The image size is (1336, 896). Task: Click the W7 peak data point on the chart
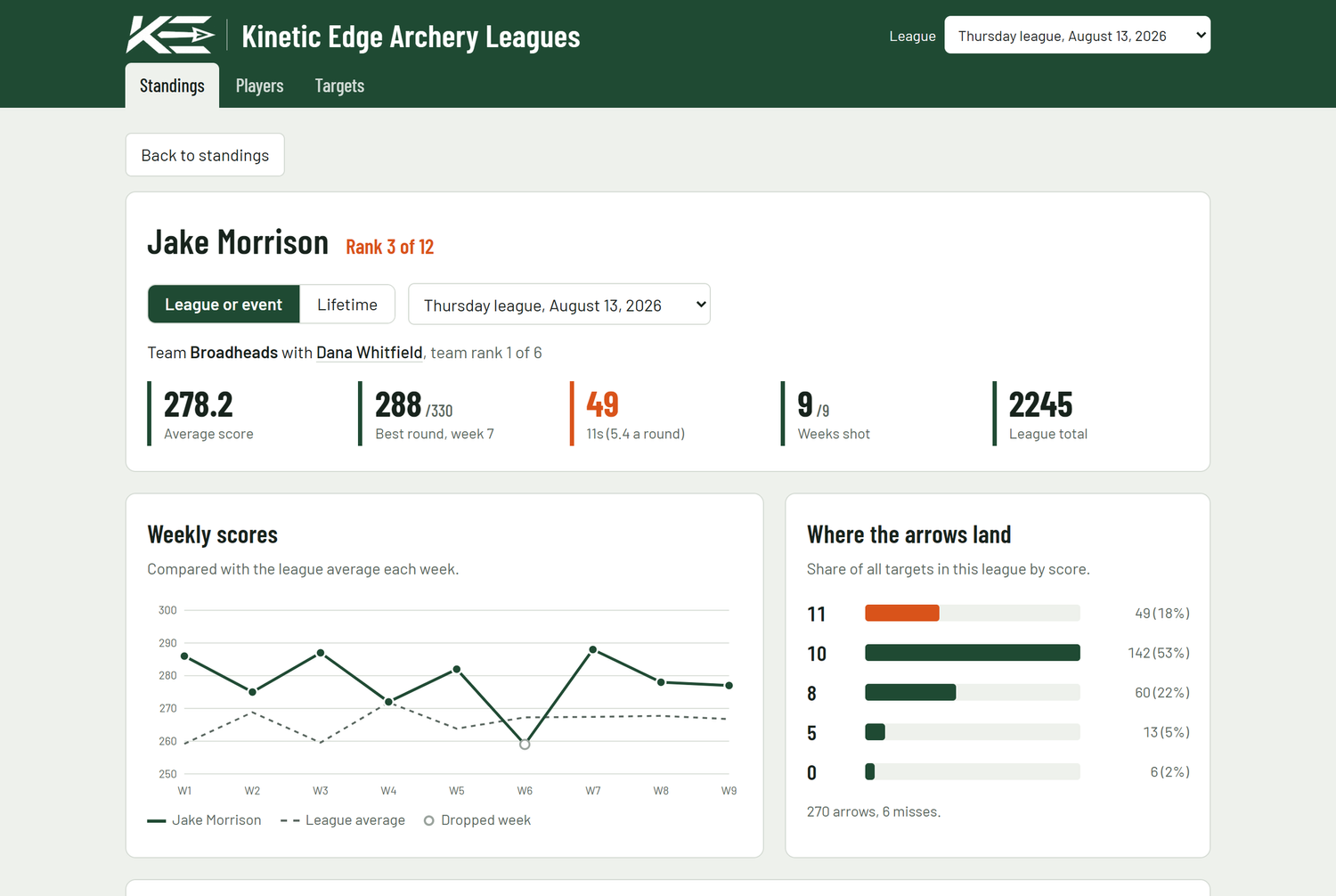(x=593, y=649)
